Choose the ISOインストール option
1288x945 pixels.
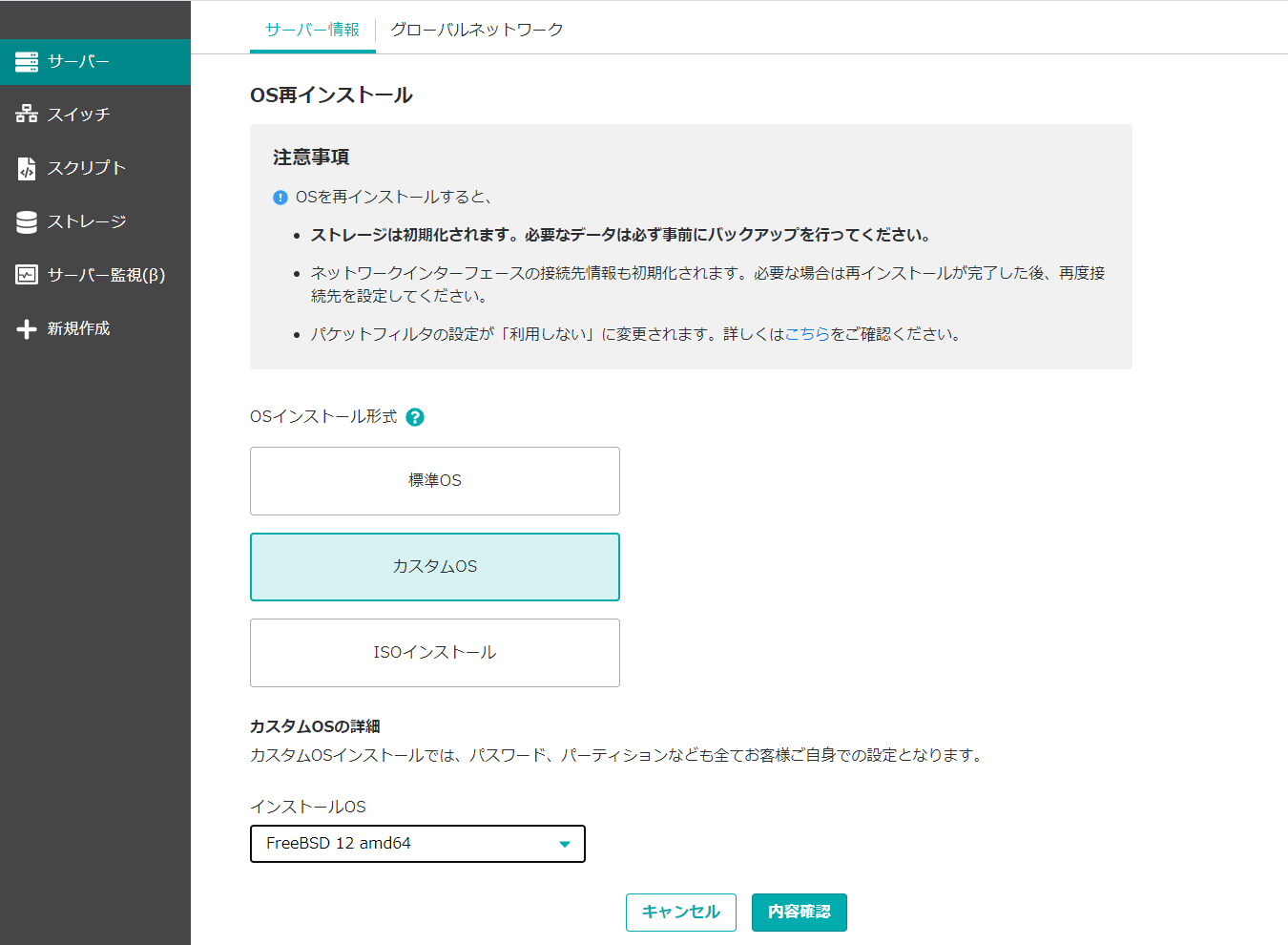[x=434, y=653]
